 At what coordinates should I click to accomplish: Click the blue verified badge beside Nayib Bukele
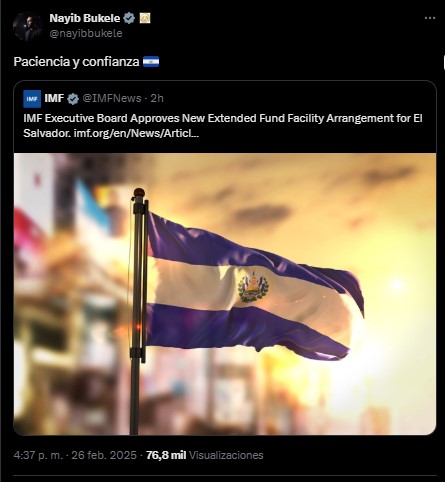point(129,18)
